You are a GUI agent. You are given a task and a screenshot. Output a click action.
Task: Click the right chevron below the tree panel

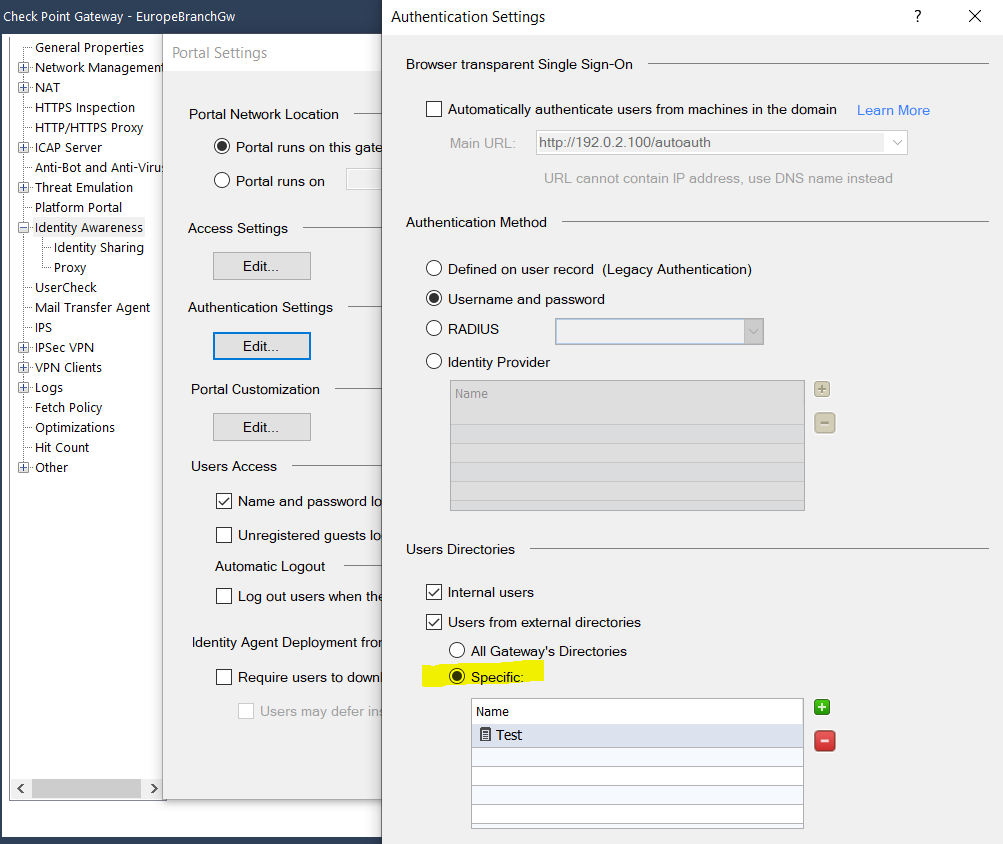pos(152,788)
